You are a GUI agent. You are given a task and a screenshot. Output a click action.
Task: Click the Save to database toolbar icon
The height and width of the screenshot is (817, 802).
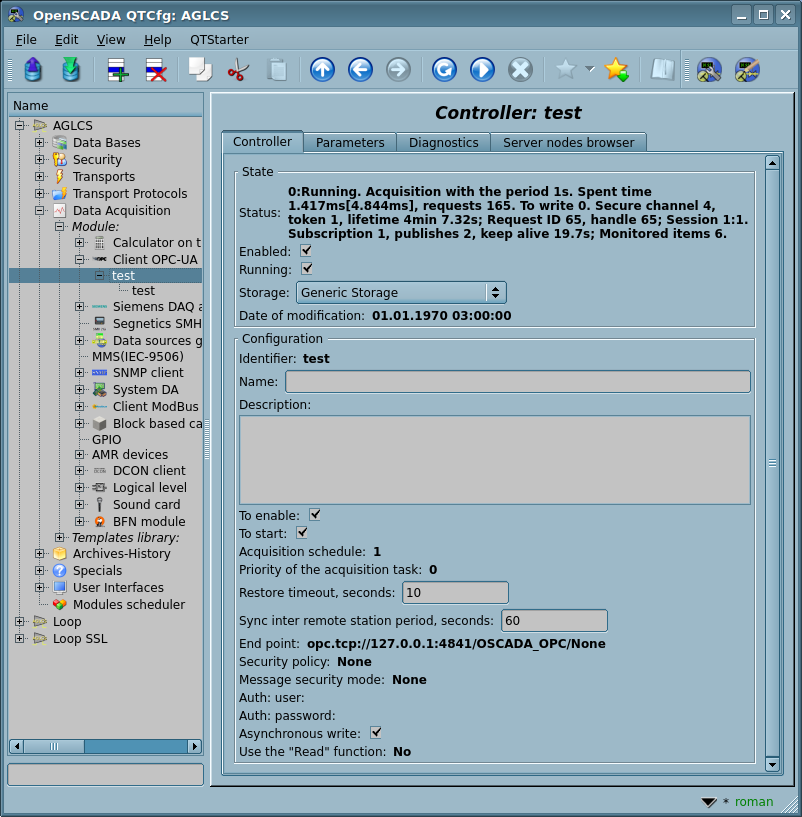tap(71, 70)
